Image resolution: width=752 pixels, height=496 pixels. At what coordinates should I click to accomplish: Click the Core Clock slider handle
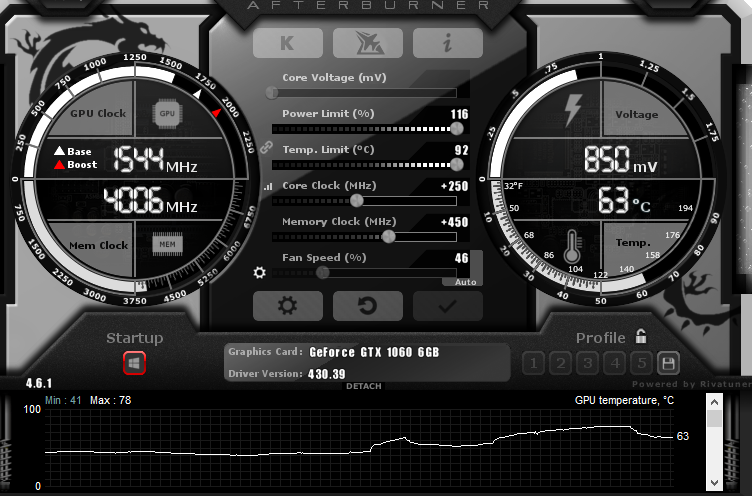tap(356, 201)
